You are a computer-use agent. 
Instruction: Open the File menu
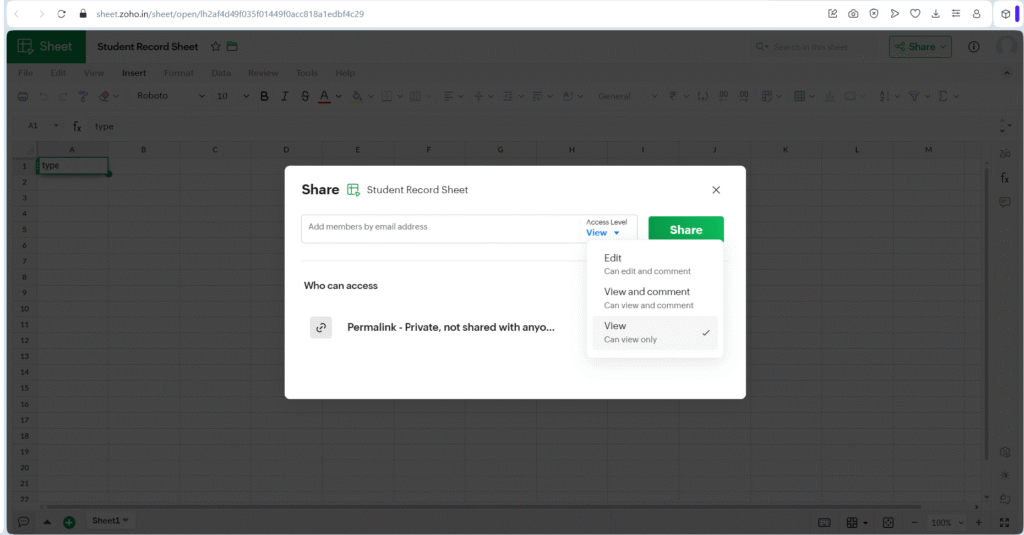pos(25,73)
